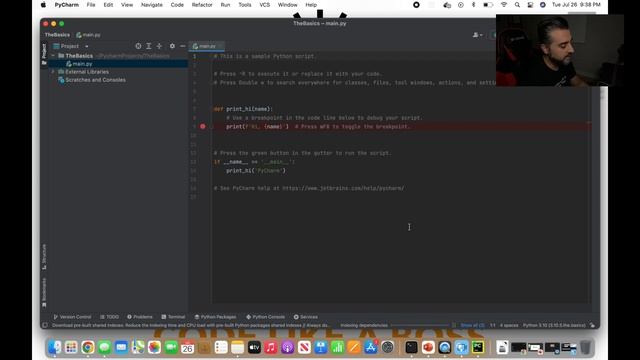This screenshot has height=360, width=640.
Task: Open Music app from the Dock
Action: [271, 347]
